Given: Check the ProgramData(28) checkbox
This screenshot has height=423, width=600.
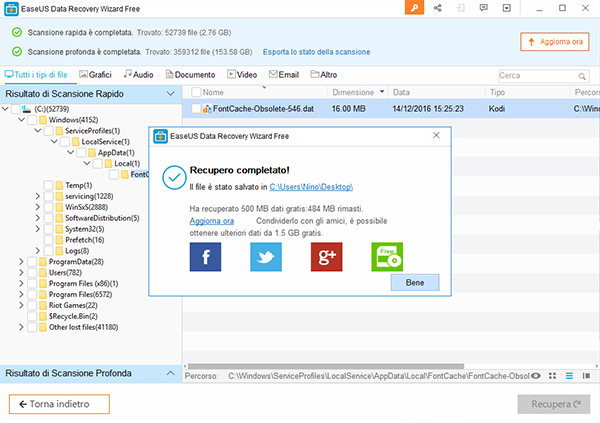Looking at the screenshot, I should coord(32,261).
